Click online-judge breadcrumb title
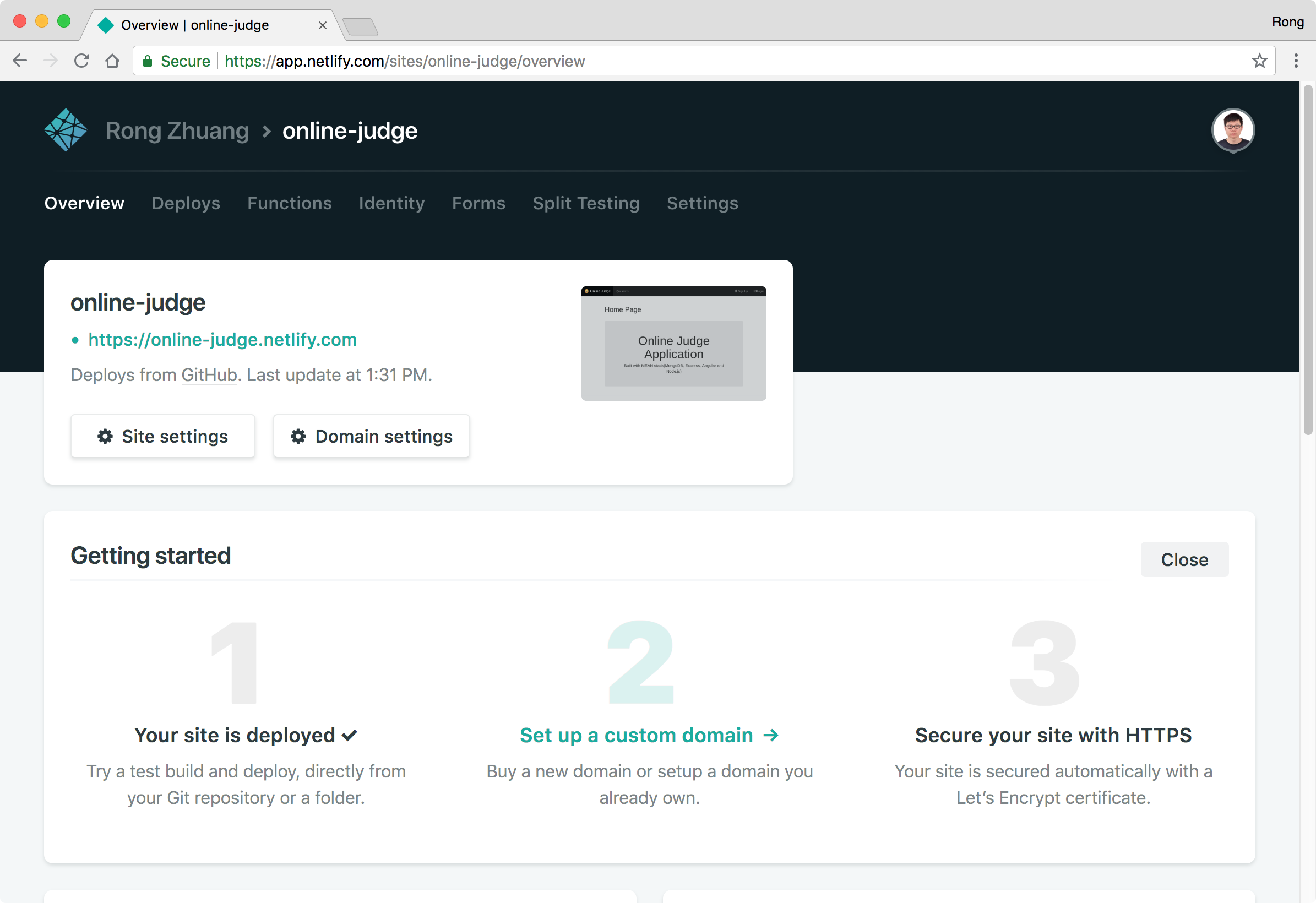Viewport: 1316px width, 903px height. click(x=350, y=130)
